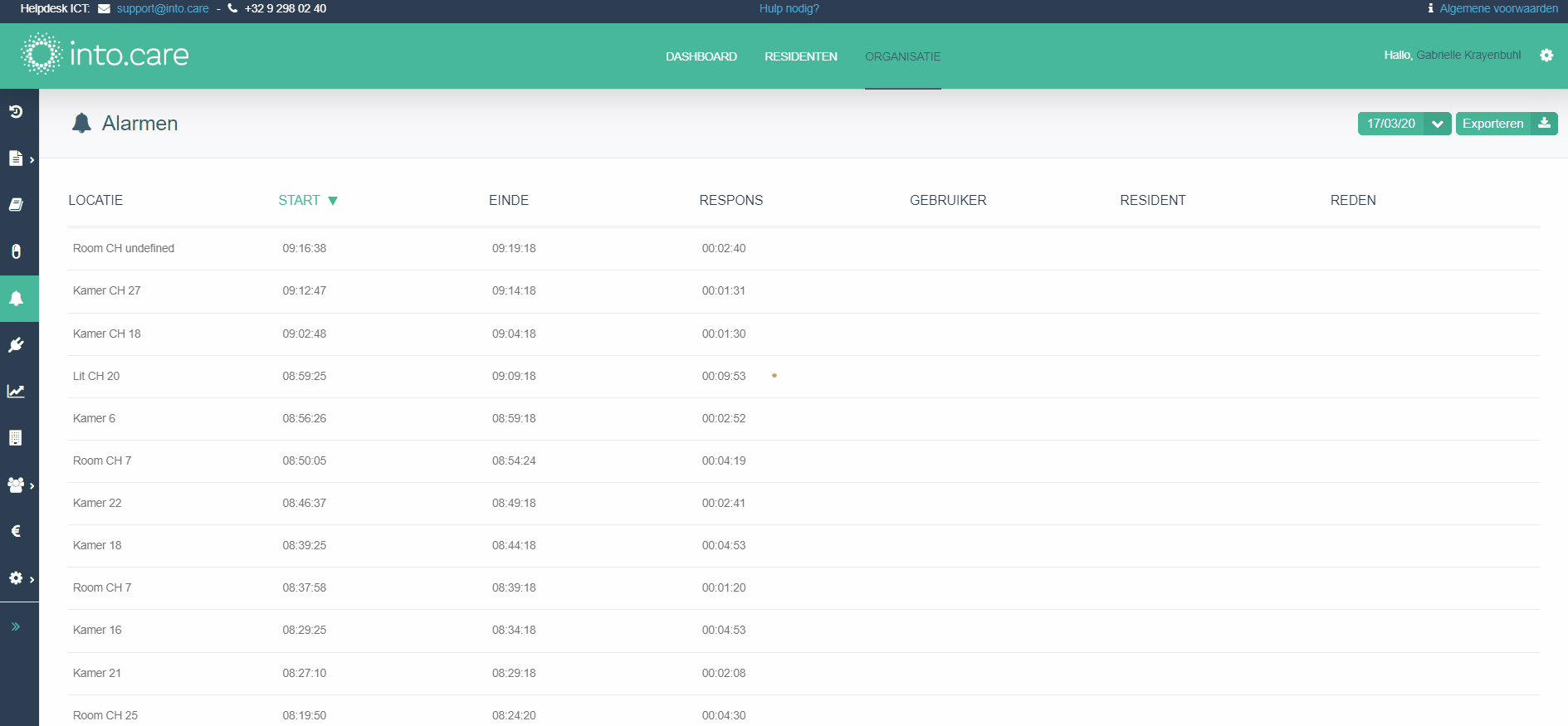Open user settings gear in header
Image resolution: width=1568 pixels, height=726 pixels.
[1546, 56]
